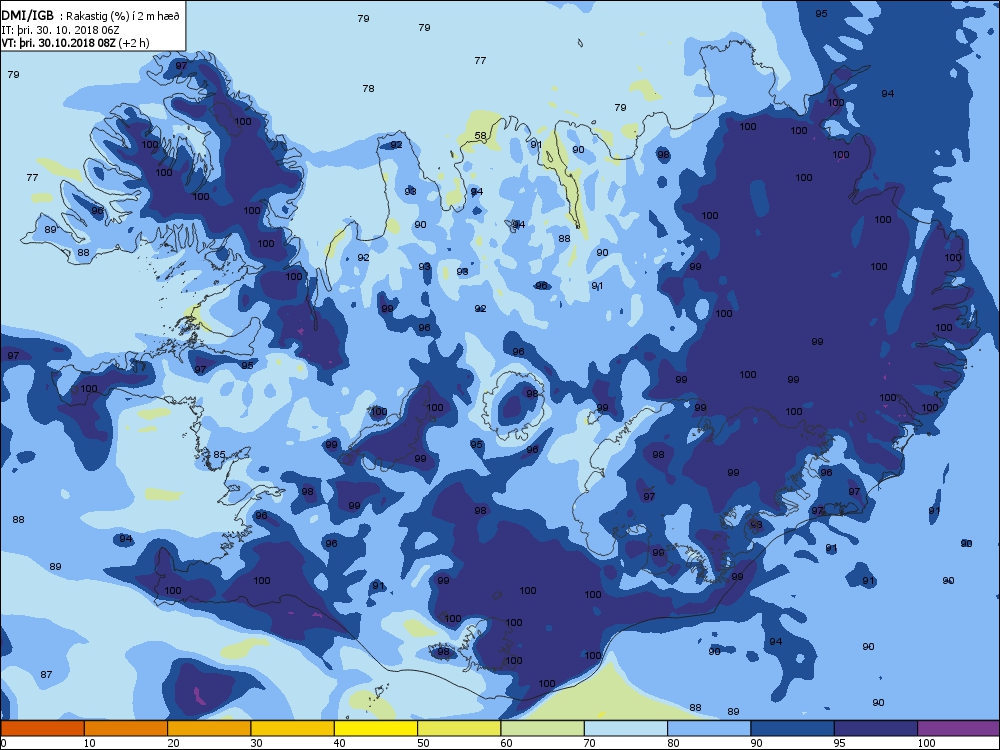
Task: Choose the bright yellow 40–50 legend swatch
Action: pos(376,728)
